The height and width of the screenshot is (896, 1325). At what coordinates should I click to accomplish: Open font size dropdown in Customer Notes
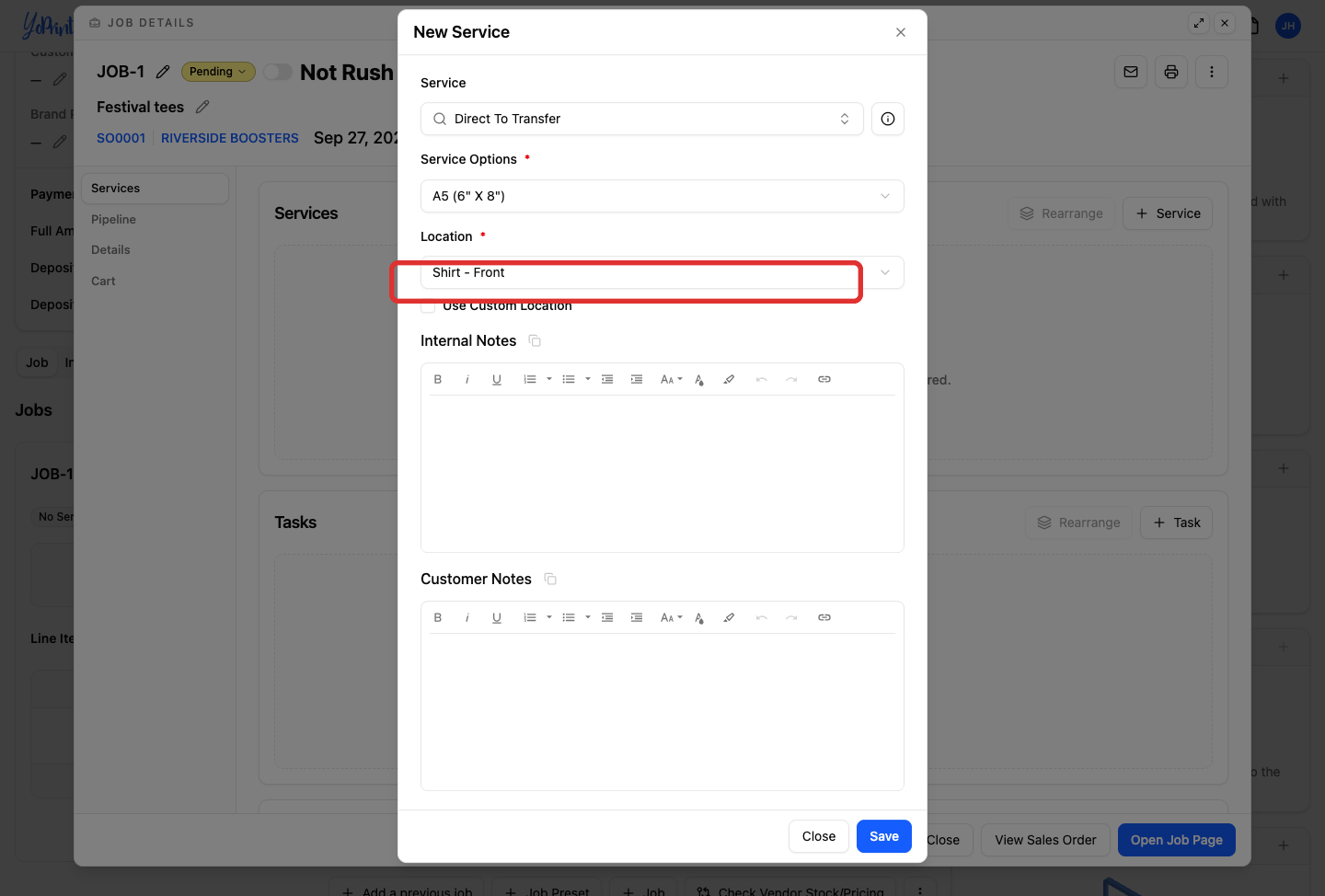coord(672,617)
